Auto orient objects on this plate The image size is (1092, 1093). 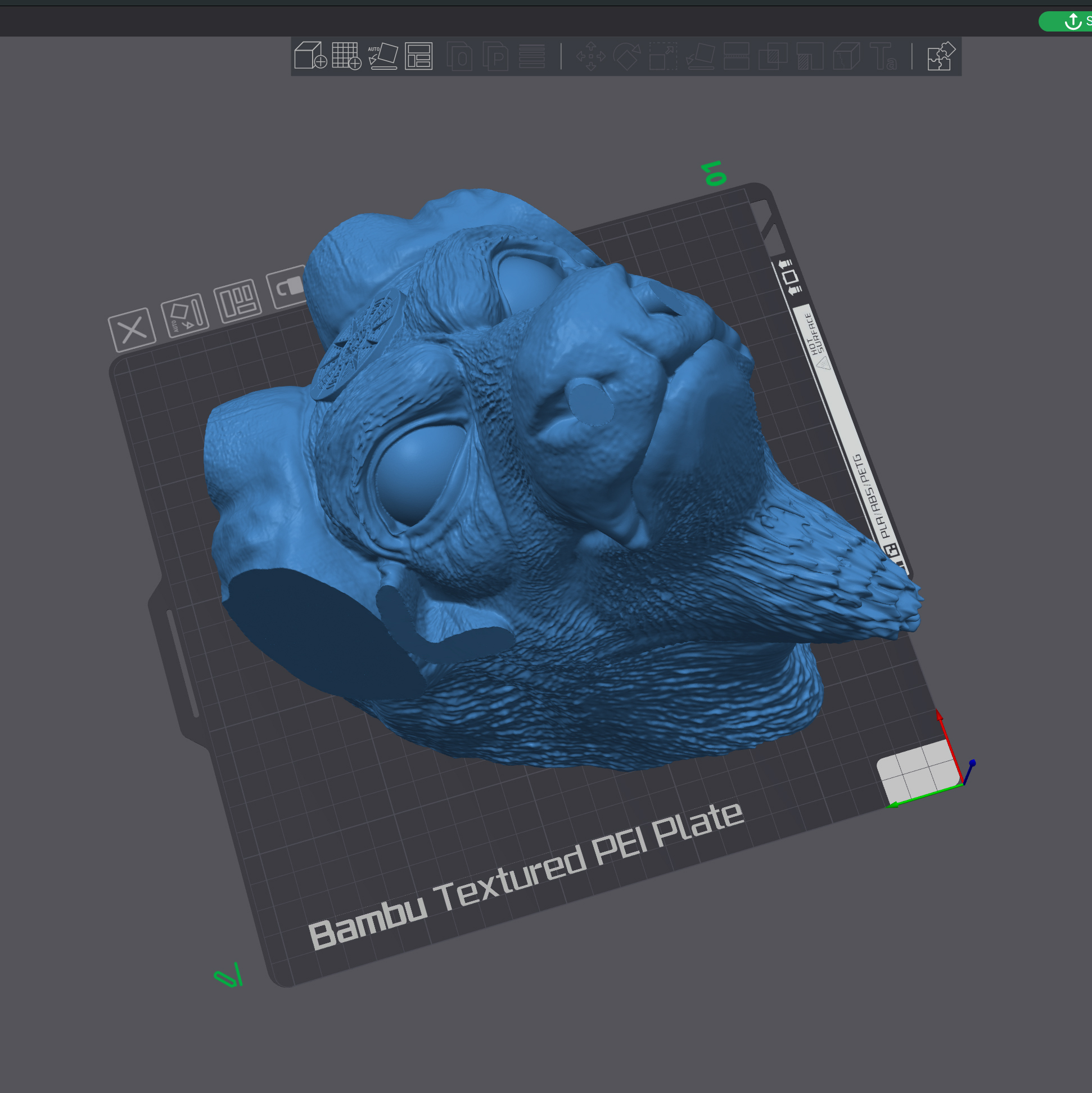pyautogui.click(x=184, y=314)
